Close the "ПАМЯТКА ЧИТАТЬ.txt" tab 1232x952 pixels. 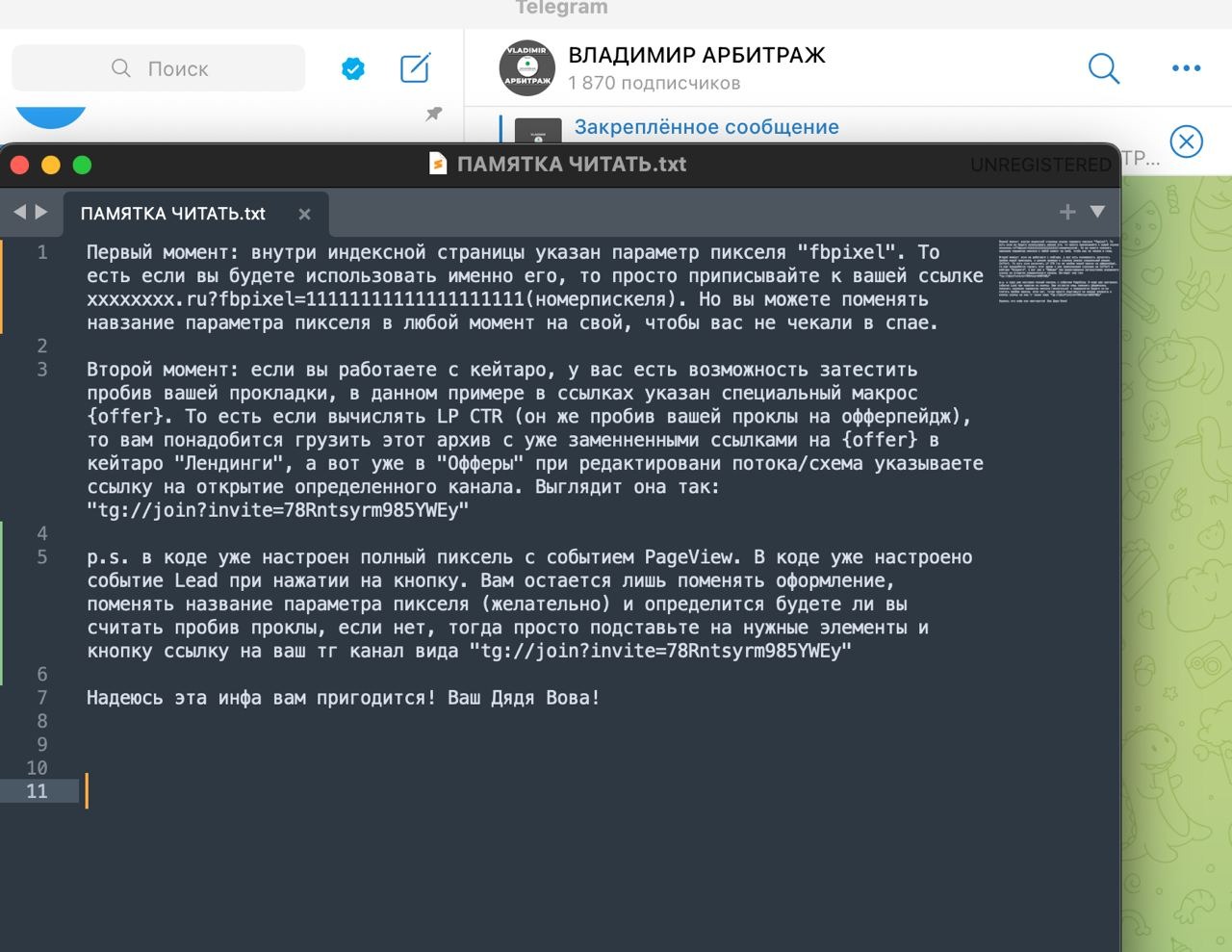(304, 214)
